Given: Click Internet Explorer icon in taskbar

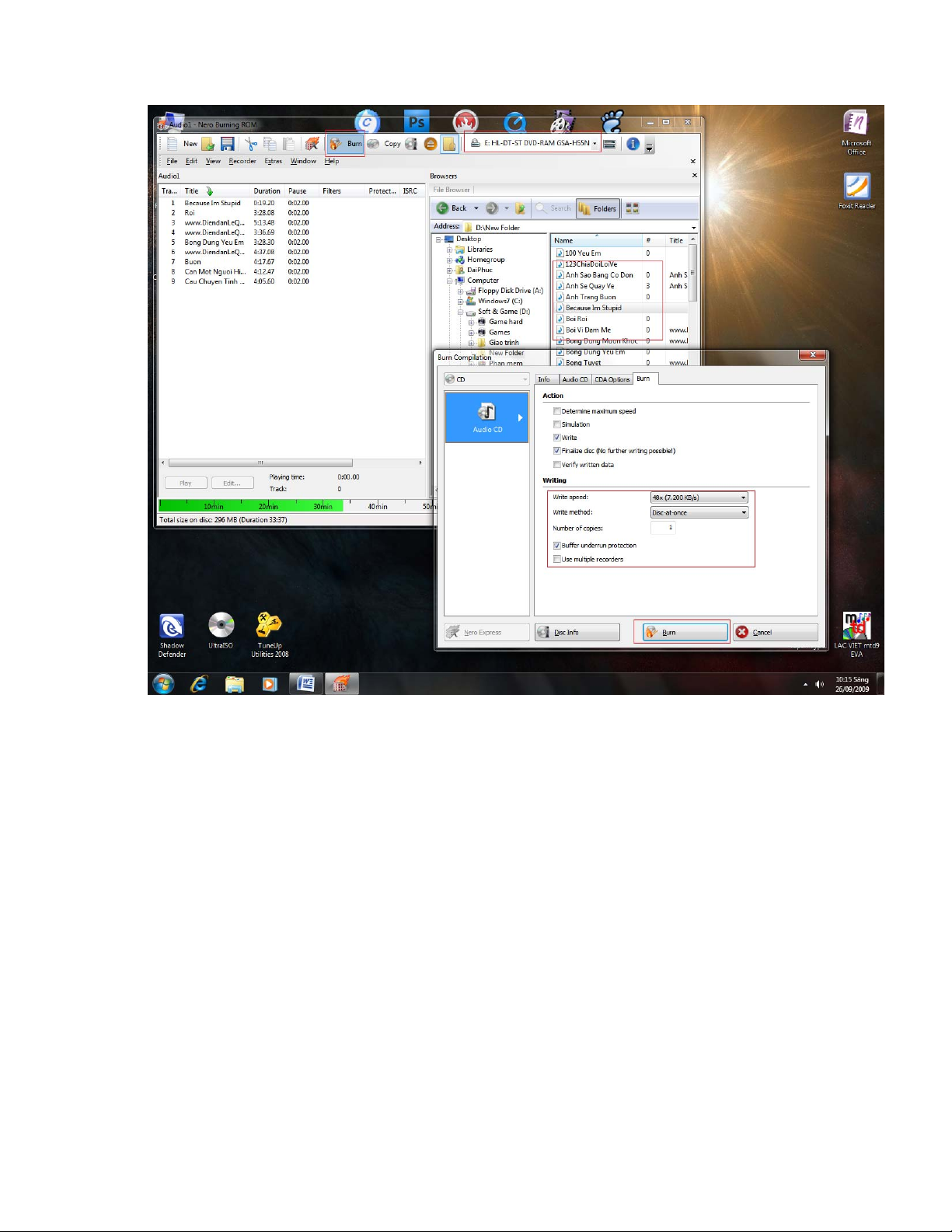Looking at the screenshot, I should click(199, 684).
